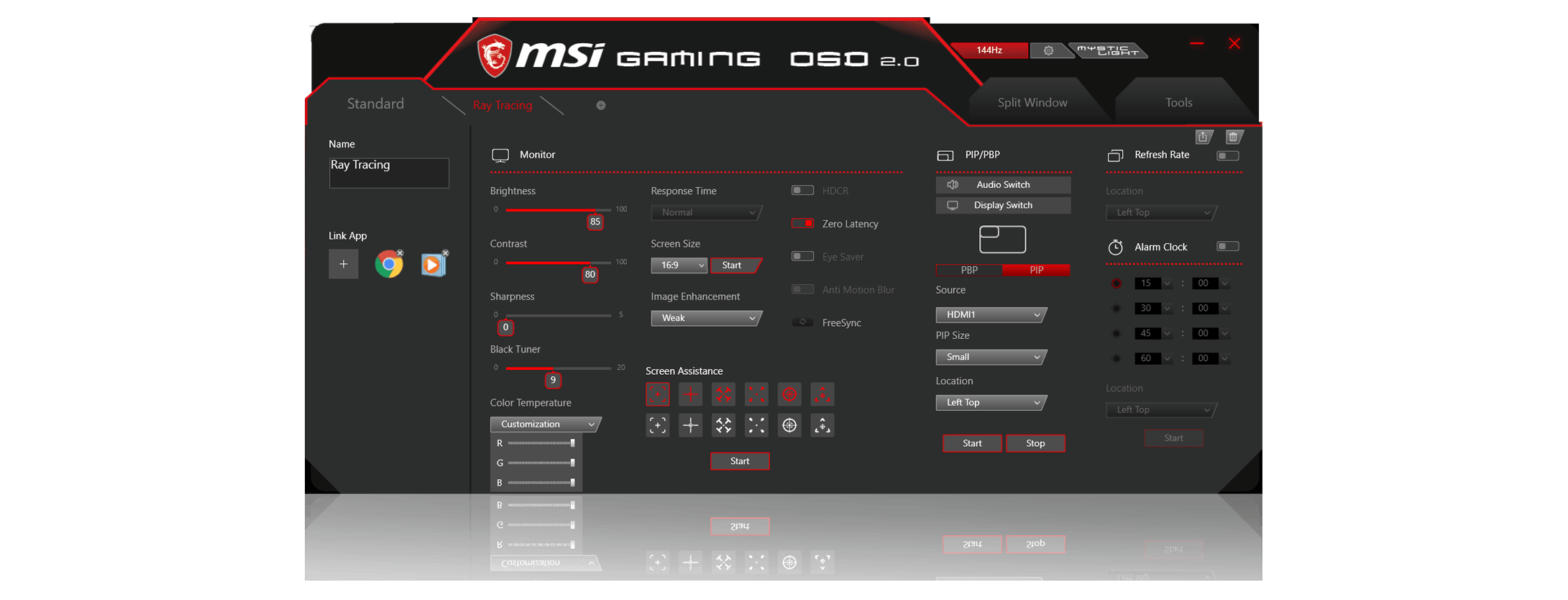
Task: Open the alarm minutes 45 dropdown
Action: [x=1153, y=334]
